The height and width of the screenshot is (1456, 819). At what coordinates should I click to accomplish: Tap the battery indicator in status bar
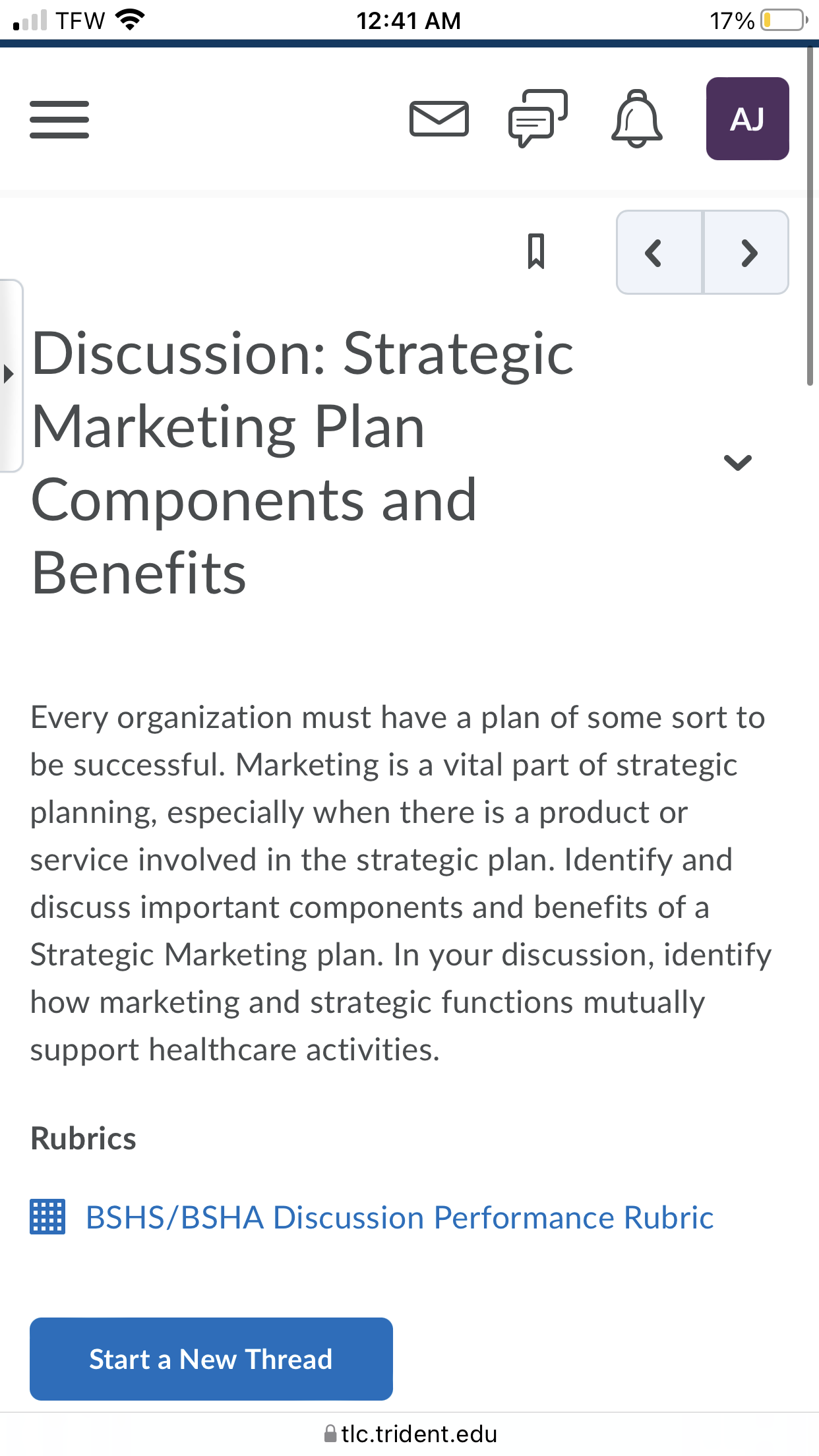coord(784,20)
